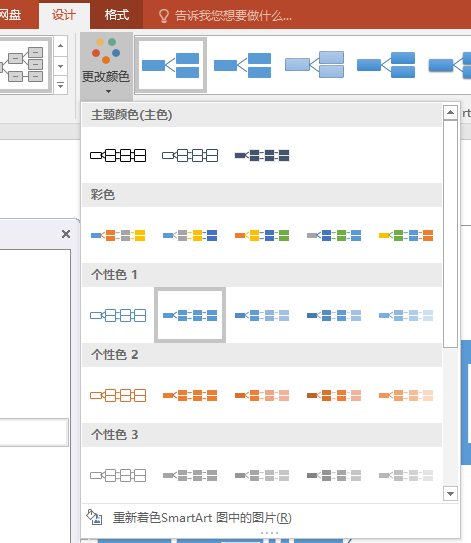Image resolution: width=471 pixels, height=543 pixels.
Task: Click the gallery resize grip dots
Action: 270,533
